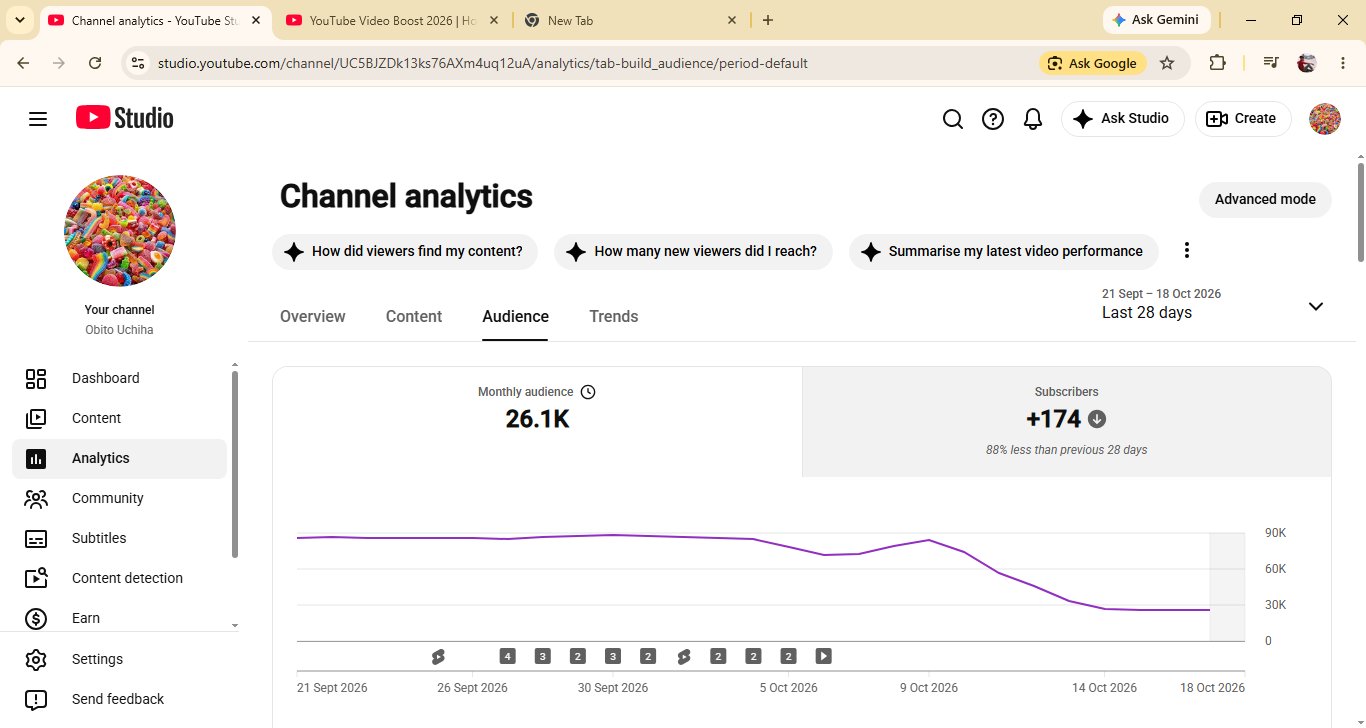Open Community in the sidebar
This screenshot has height=728, width=1366.
click(120, 498)
